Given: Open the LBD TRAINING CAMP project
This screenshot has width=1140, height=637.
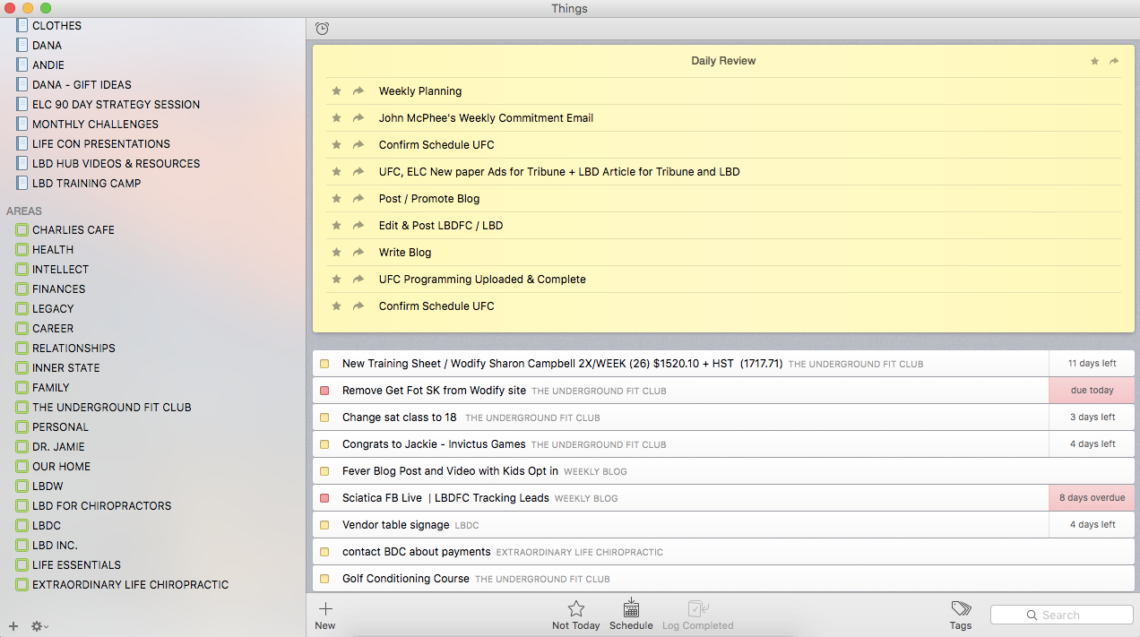Looking at the screenshot, I should click(86, 183).
